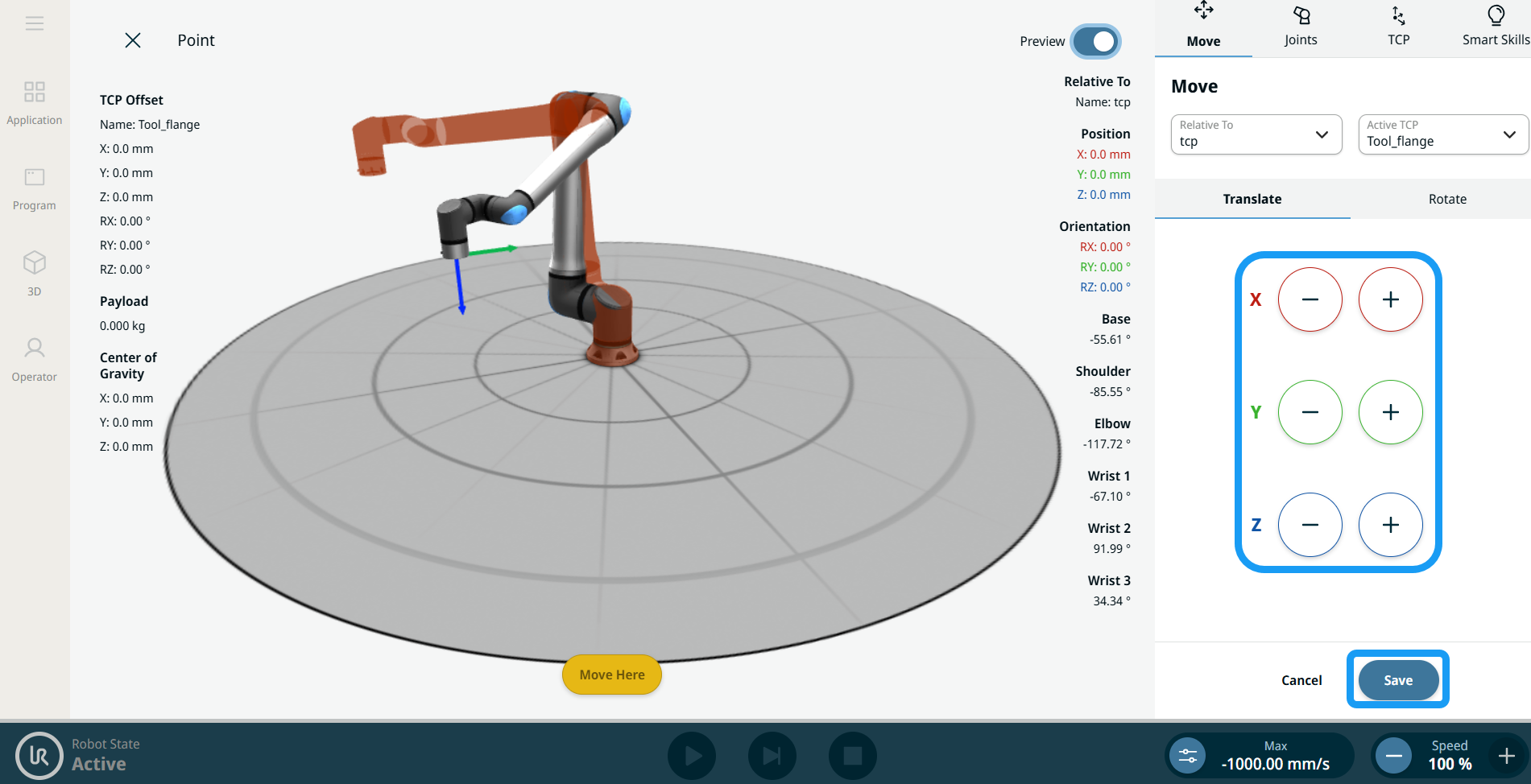The image size is (1531, 784).
Task: Open the hamburger menu
Action: (x=35, y=23)
